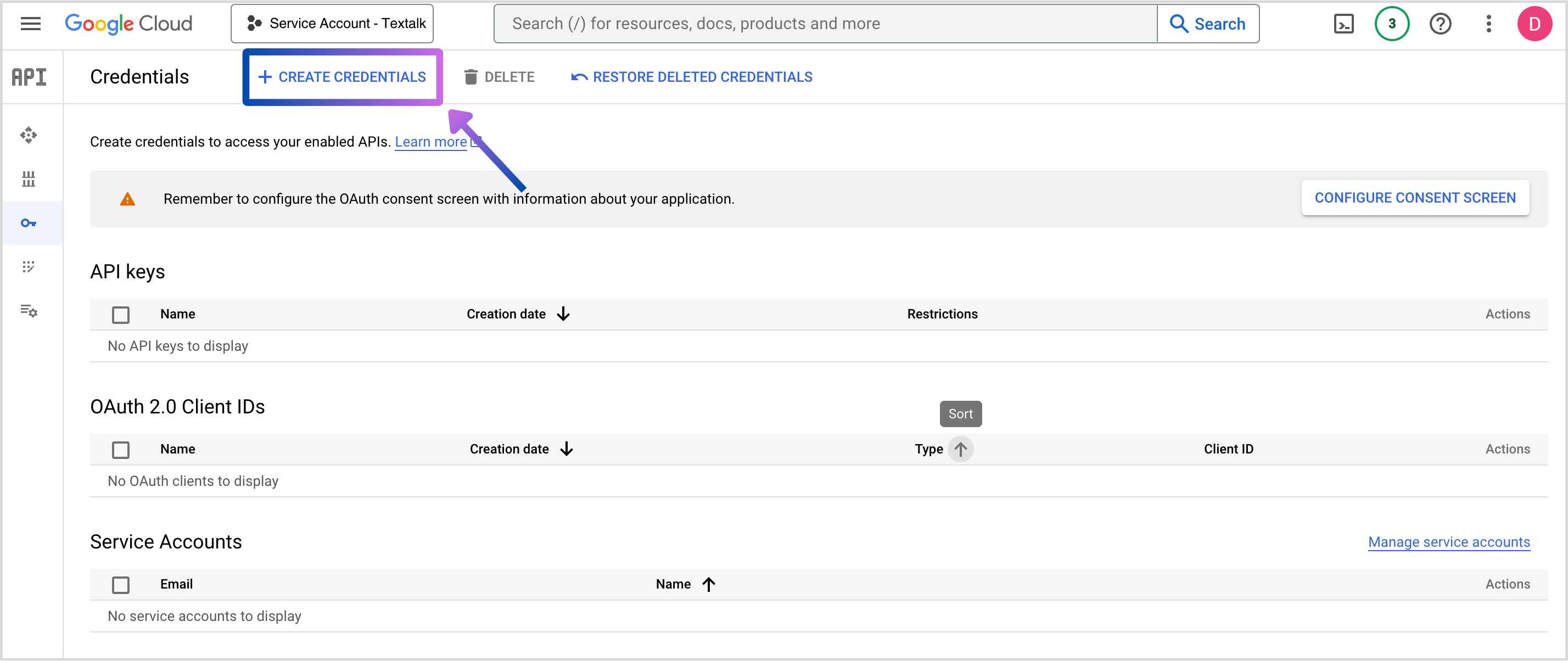The width and height of the screenshot is (1568, 661).
Task: Open notifications badge showing 3
Action: click(x=1391, y=24)
